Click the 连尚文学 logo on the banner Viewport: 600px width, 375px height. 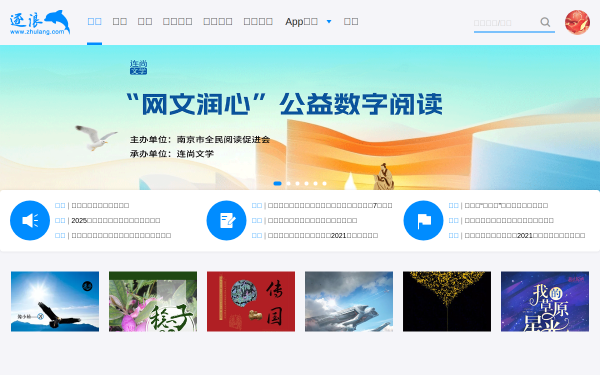click(x=138, y=67)
